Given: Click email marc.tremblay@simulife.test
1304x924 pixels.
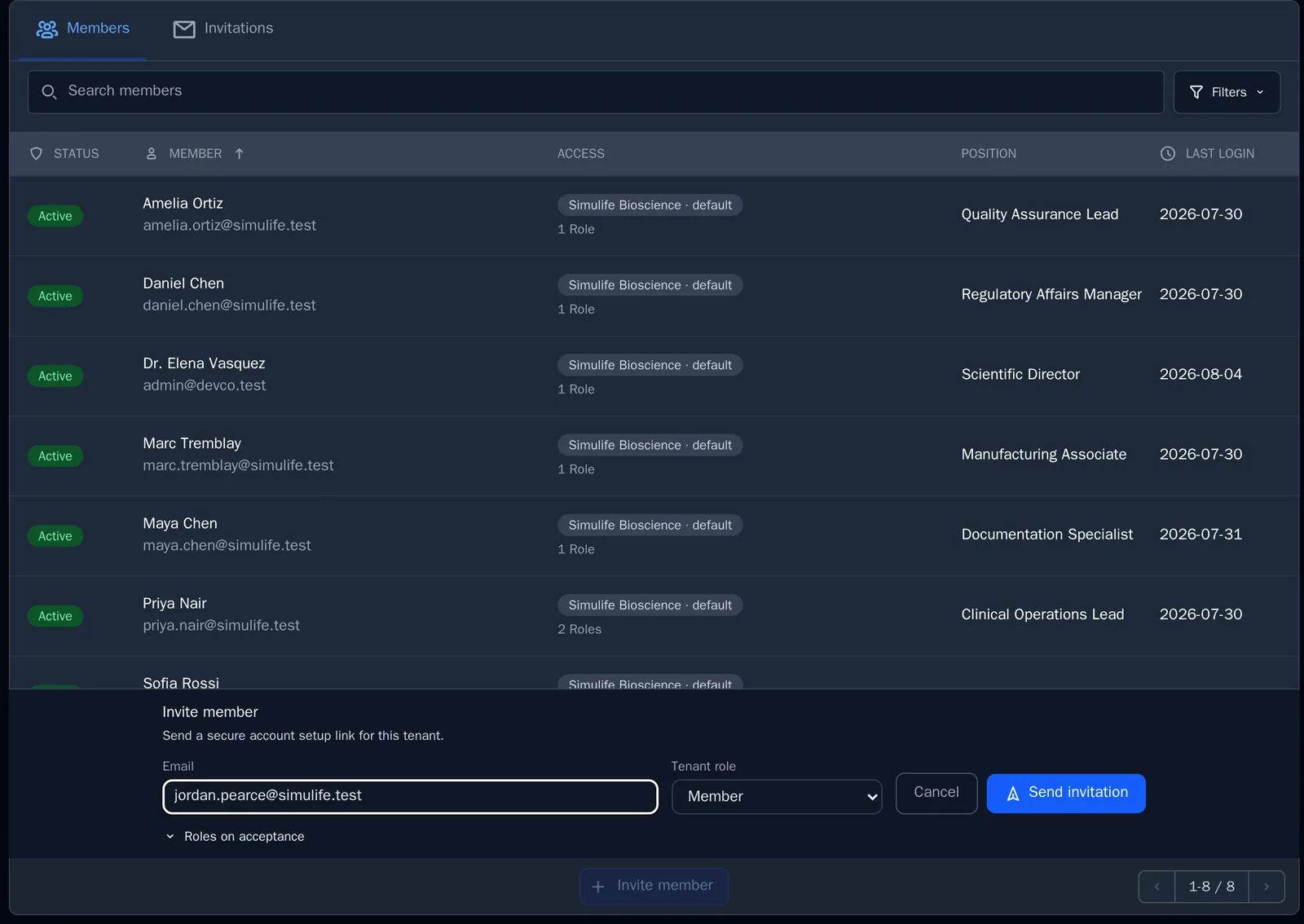Looking at the screenshot, I should coord(238,465).
